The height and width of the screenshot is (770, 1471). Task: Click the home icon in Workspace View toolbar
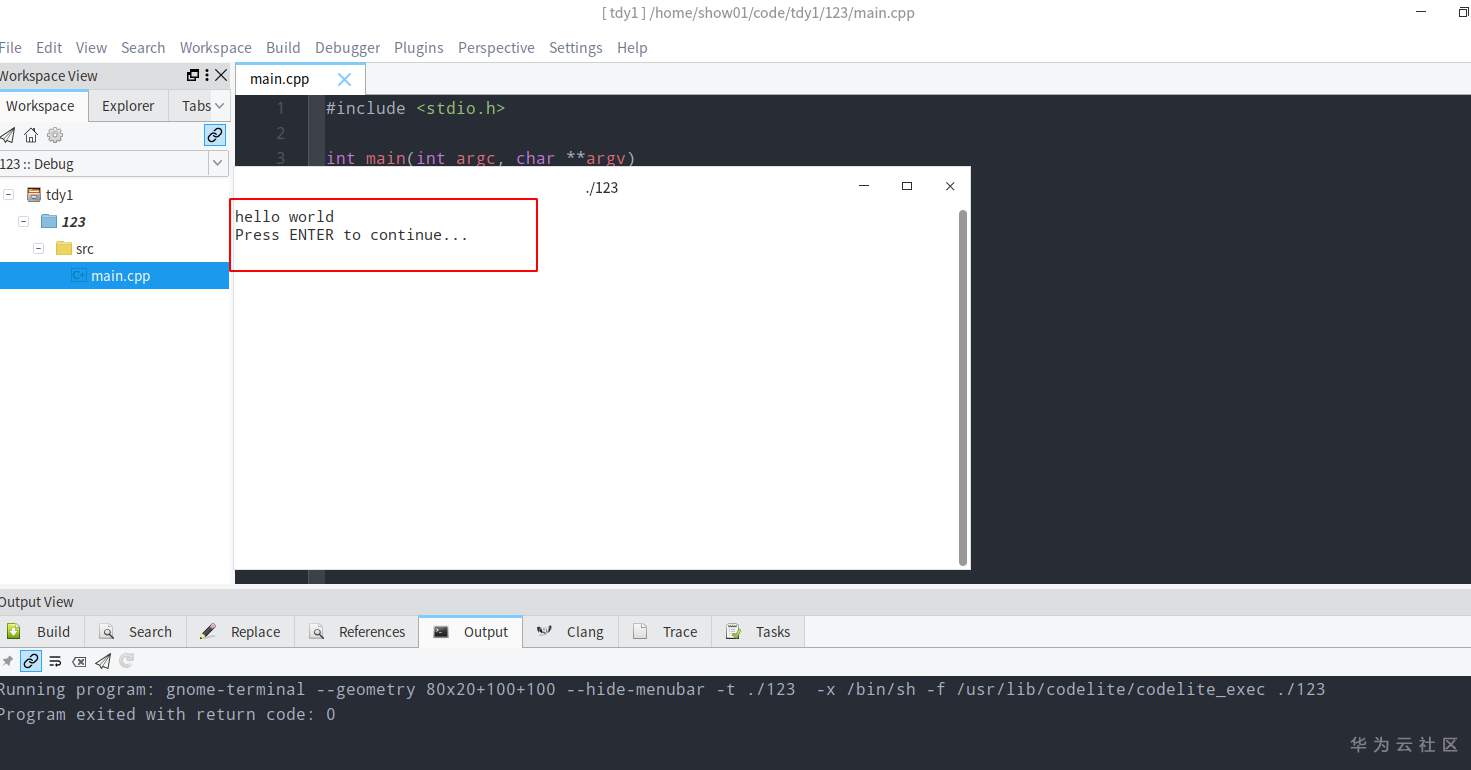tap(31, 135)
